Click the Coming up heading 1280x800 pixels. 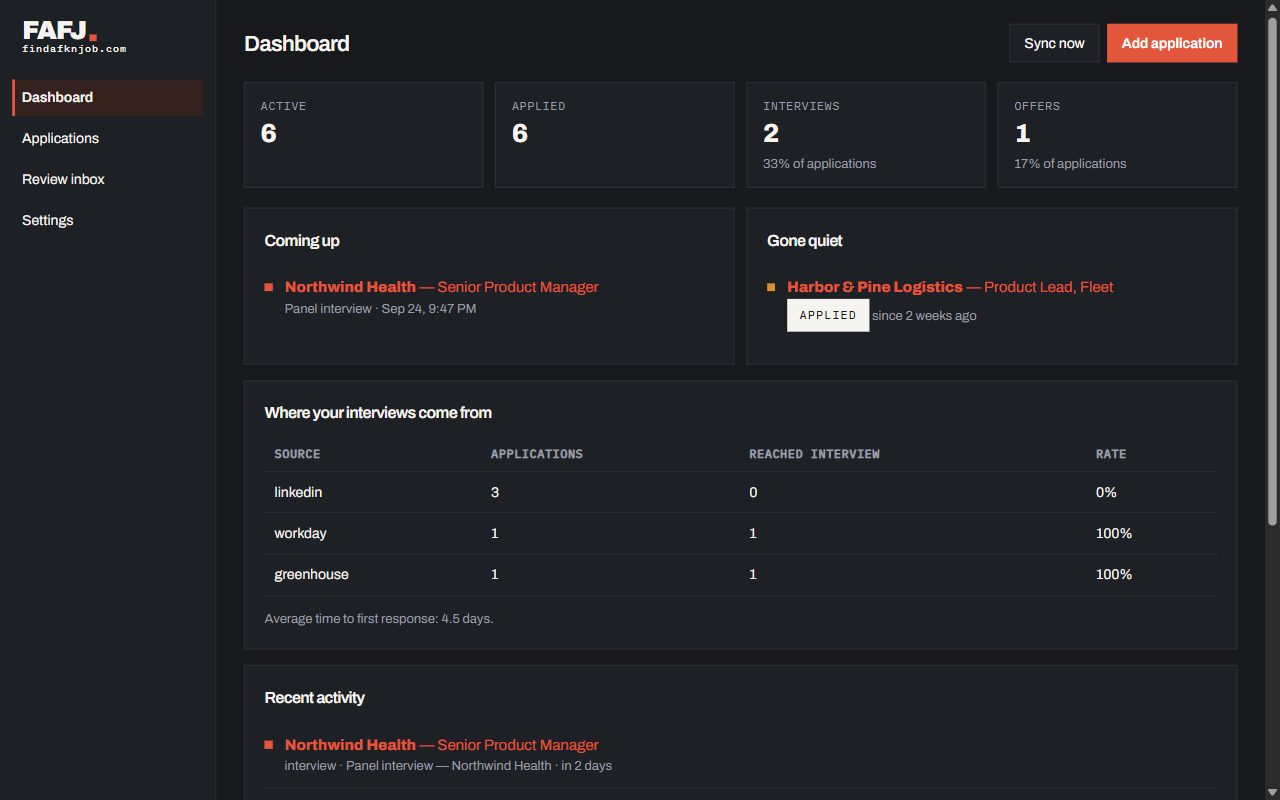tap(302, 241)
